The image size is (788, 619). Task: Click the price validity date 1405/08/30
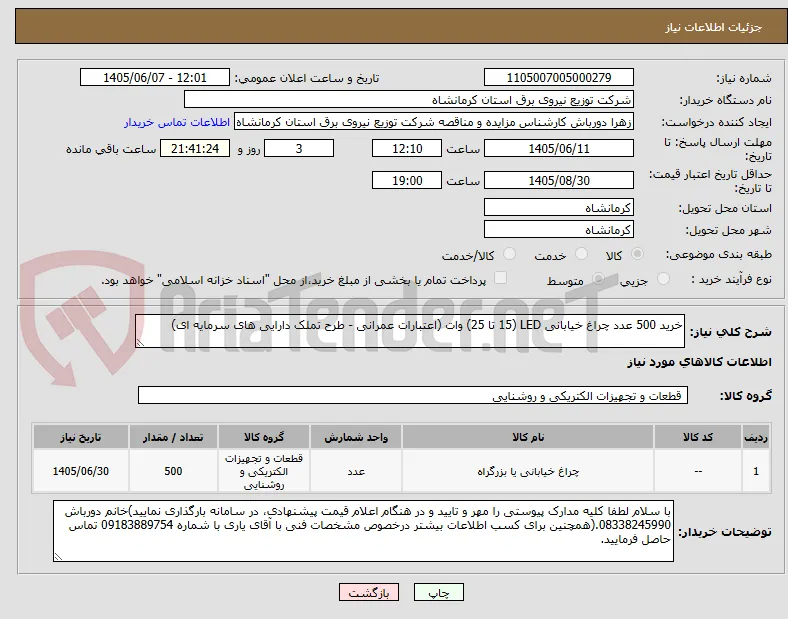558,180
